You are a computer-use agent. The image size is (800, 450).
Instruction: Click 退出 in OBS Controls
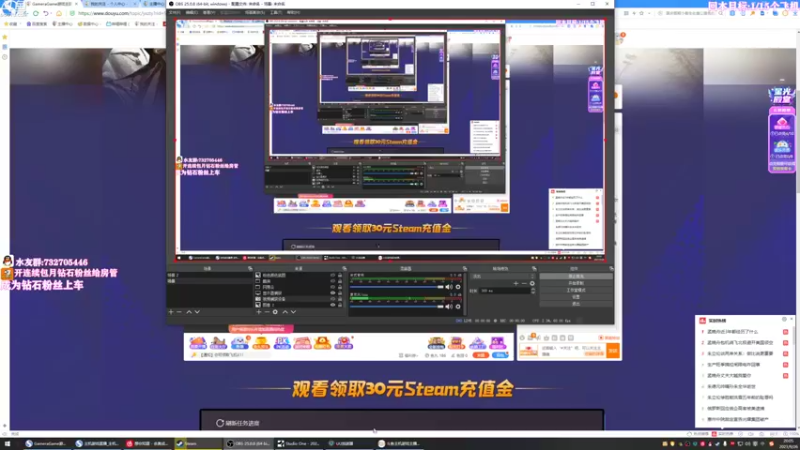(576, 304)
